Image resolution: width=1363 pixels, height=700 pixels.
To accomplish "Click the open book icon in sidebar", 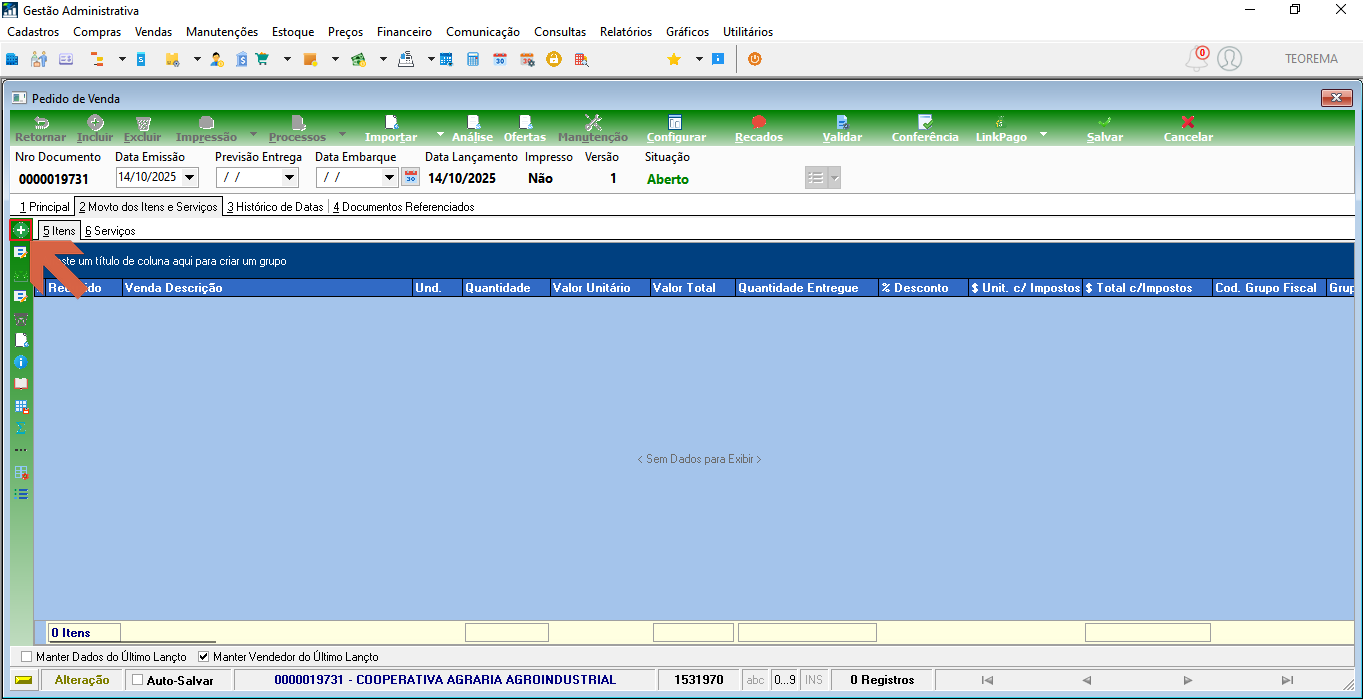I will coord(21,383).
